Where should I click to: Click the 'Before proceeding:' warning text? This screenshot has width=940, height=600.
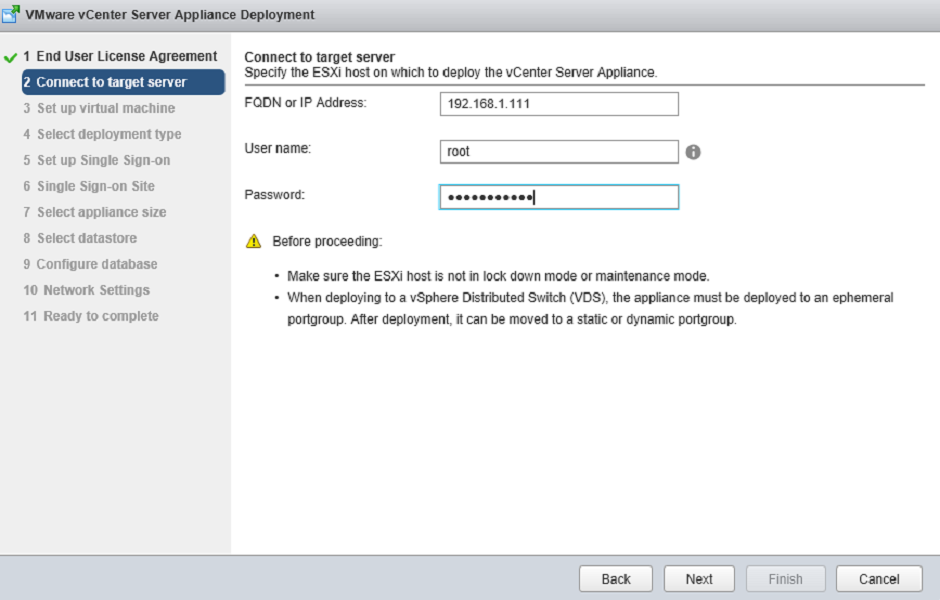point(327,242)
